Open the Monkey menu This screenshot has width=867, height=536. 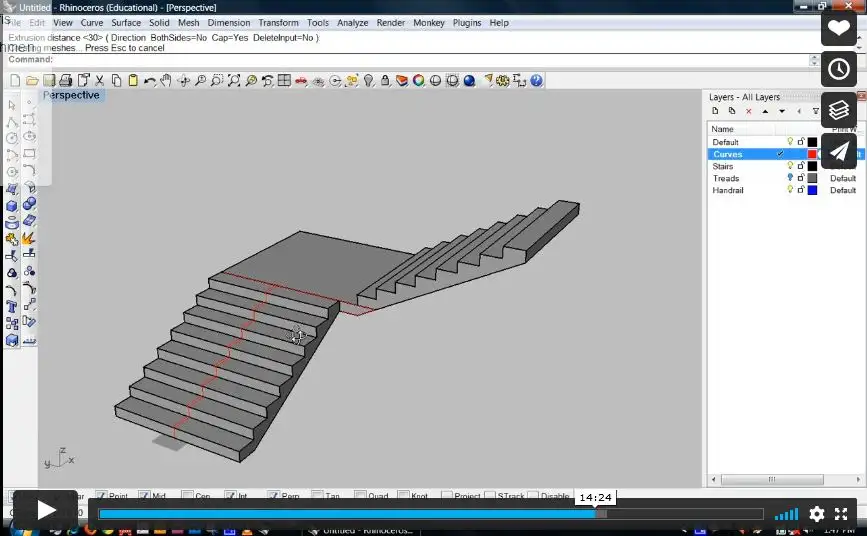coord(429,23)
